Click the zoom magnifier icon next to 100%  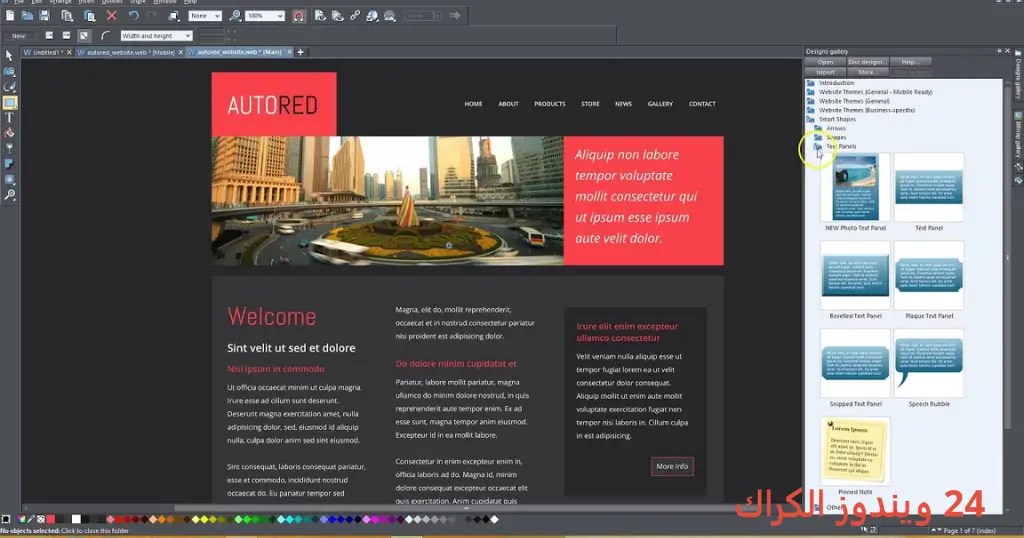[235, 16]
